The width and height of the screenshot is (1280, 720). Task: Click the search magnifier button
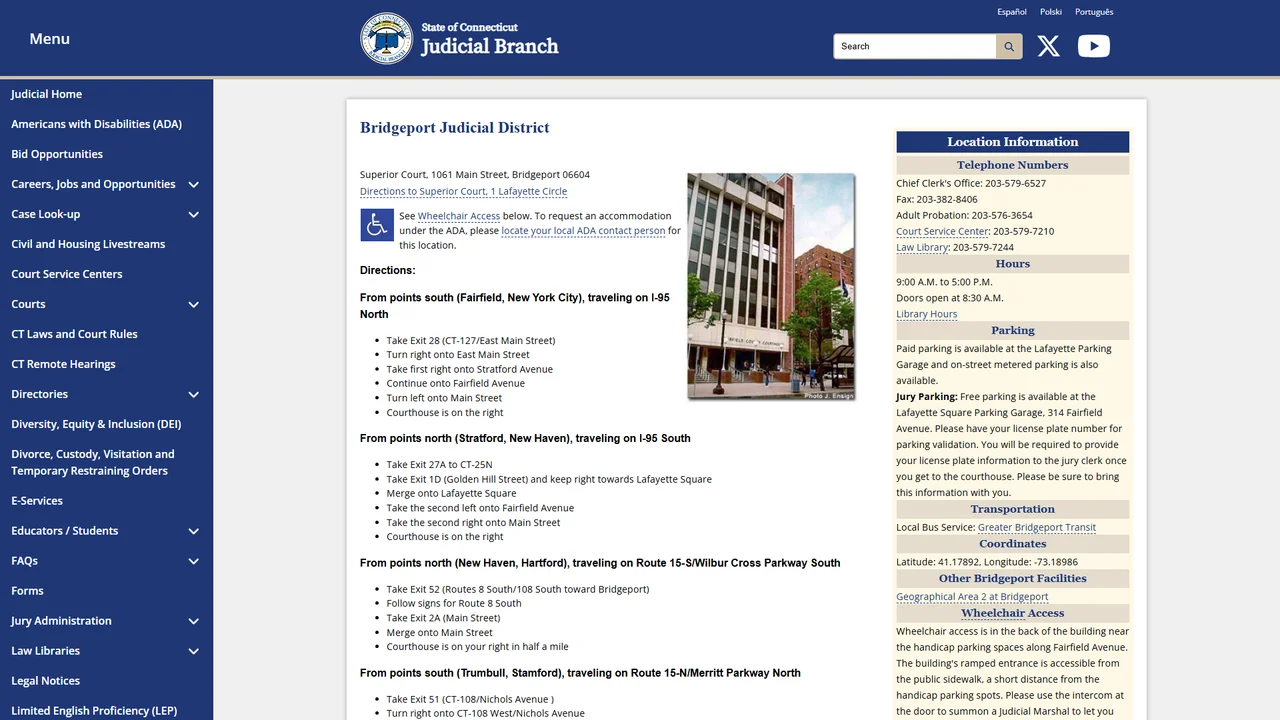pyautogui.click(x=1009, y=46)
